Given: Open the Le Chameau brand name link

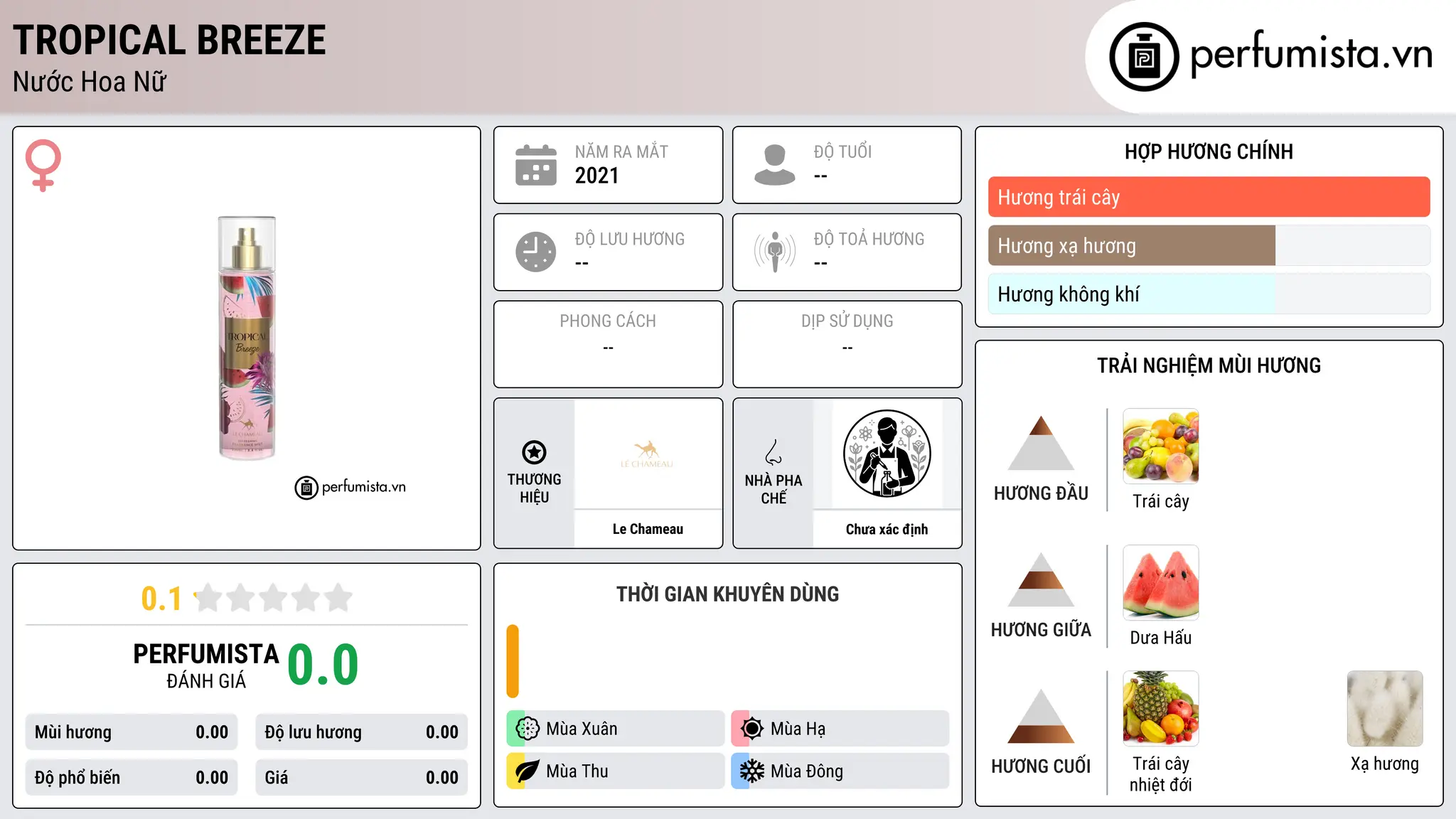Looking at the screenshot, I should click(648, 529).
